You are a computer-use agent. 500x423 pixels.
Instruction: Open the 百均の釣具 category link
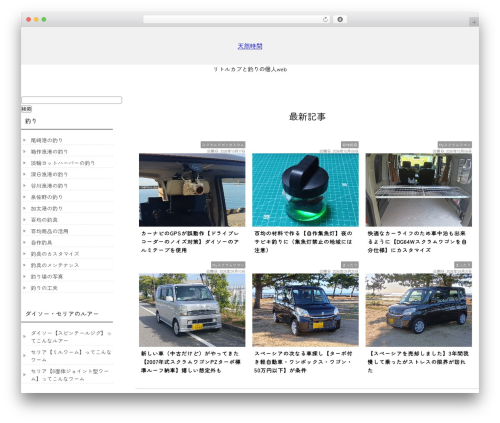(44, 220)
